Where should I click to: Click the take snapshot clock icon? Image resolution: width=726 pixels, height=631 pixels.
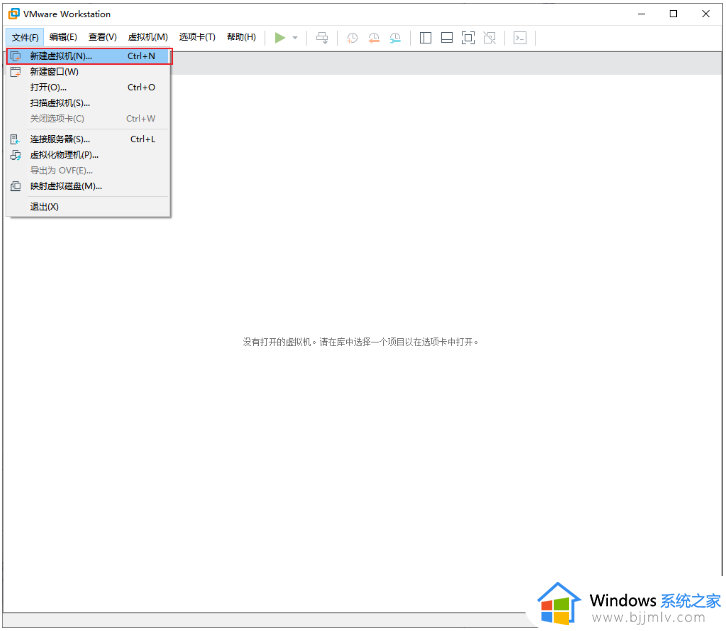click(352, 37)
